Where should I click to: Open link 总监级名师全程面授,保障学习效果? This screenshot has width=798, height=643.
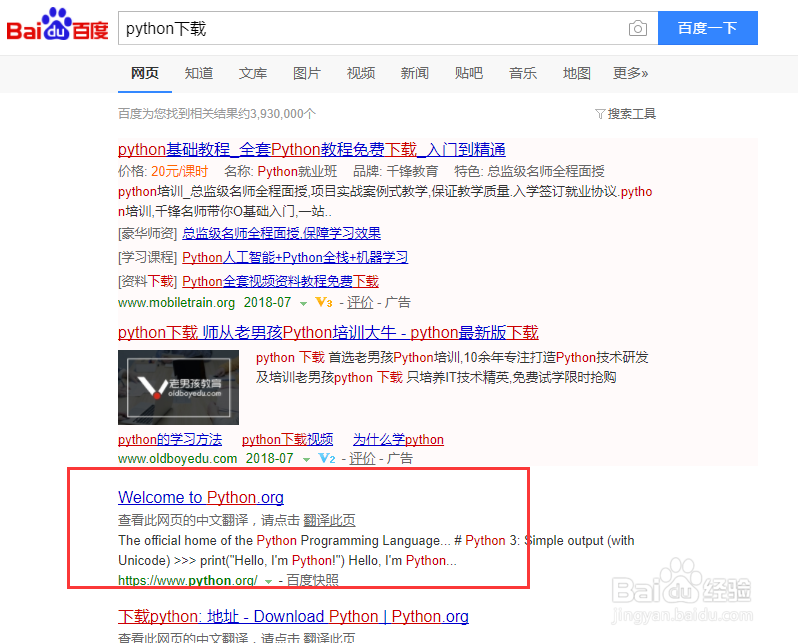click(281, 234)
